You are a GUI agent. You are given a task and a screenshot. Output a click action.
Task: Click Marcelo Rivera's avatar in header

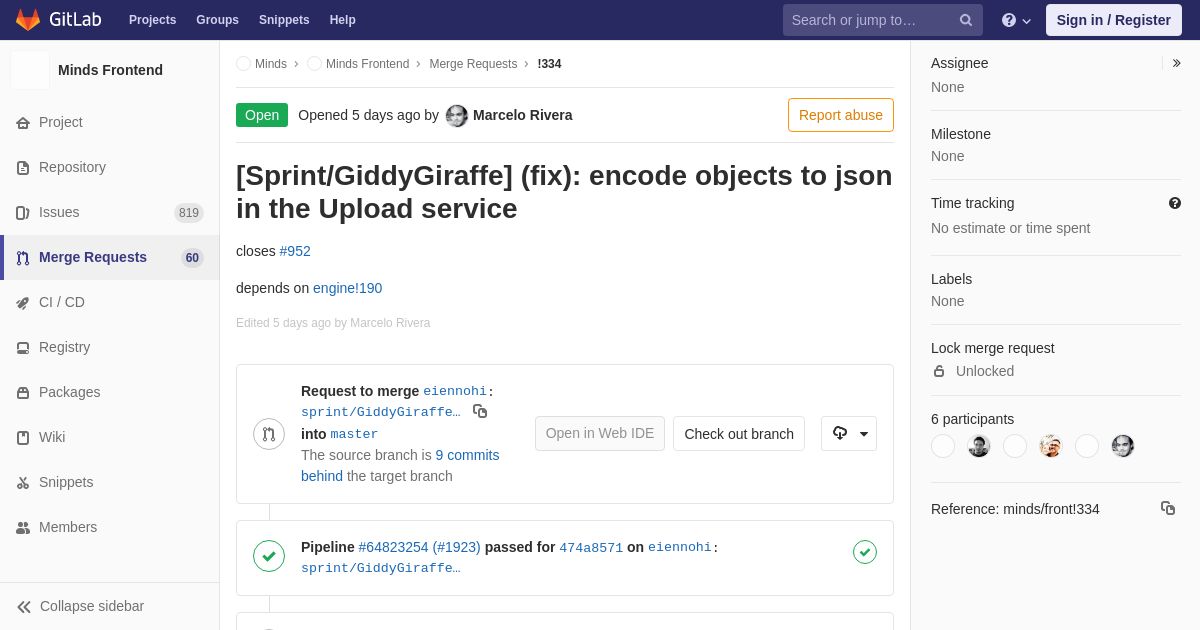[457, 115]
